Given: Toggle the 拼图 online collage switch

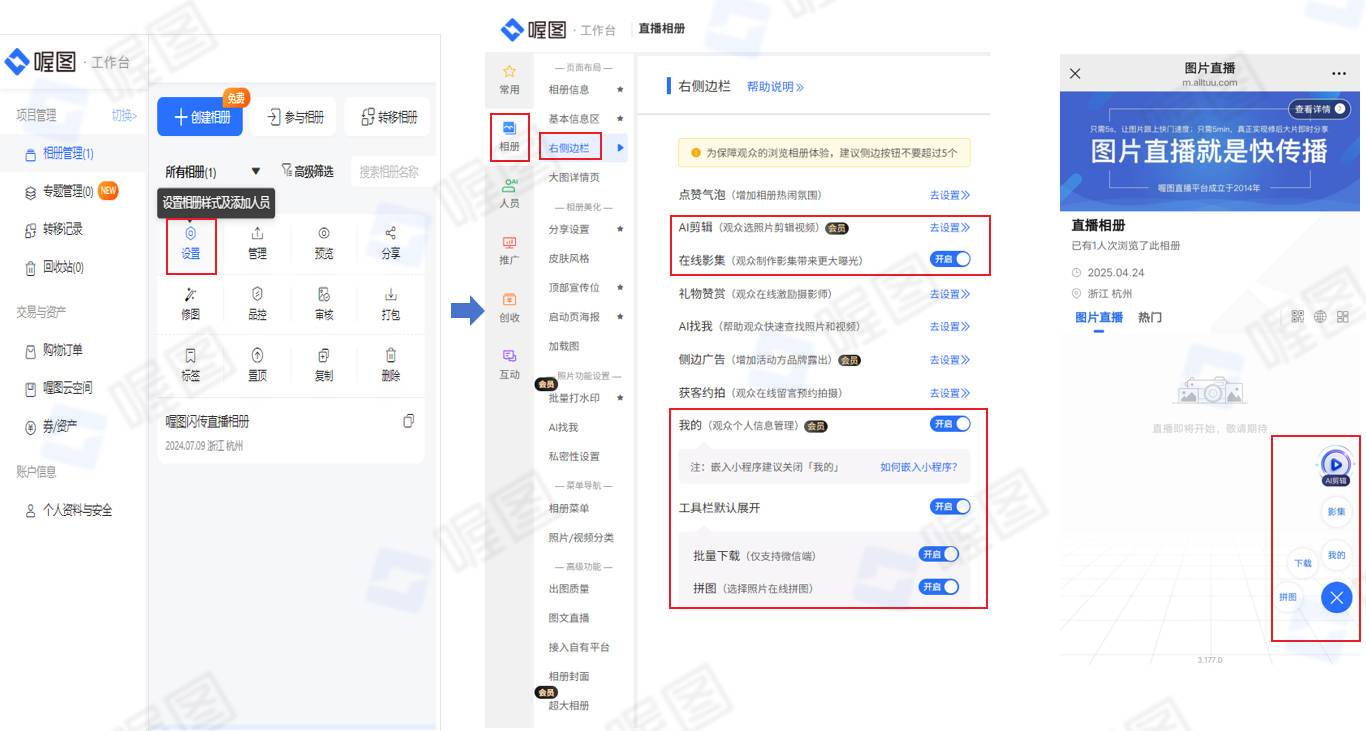Looking at the screenshot, I should point(939,587).
